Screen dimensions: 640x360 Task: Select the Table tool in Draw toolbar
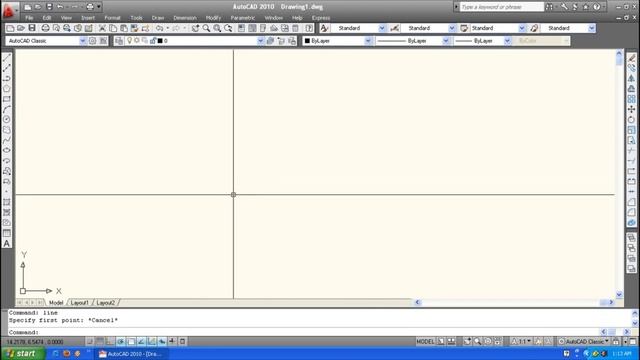[x=7, y=233]
